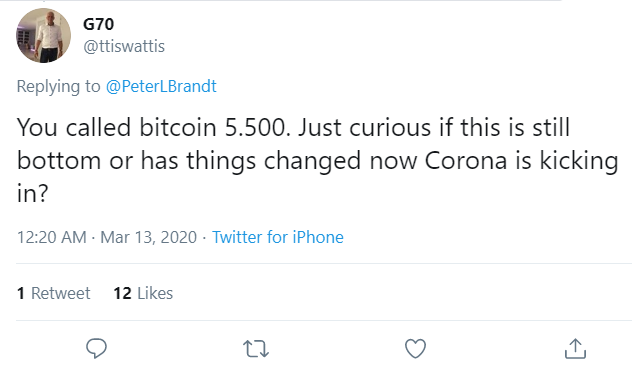The height and width of the screenshot is (372, 632).
Task: Click the likes count number 12
Action: point(123,293)
